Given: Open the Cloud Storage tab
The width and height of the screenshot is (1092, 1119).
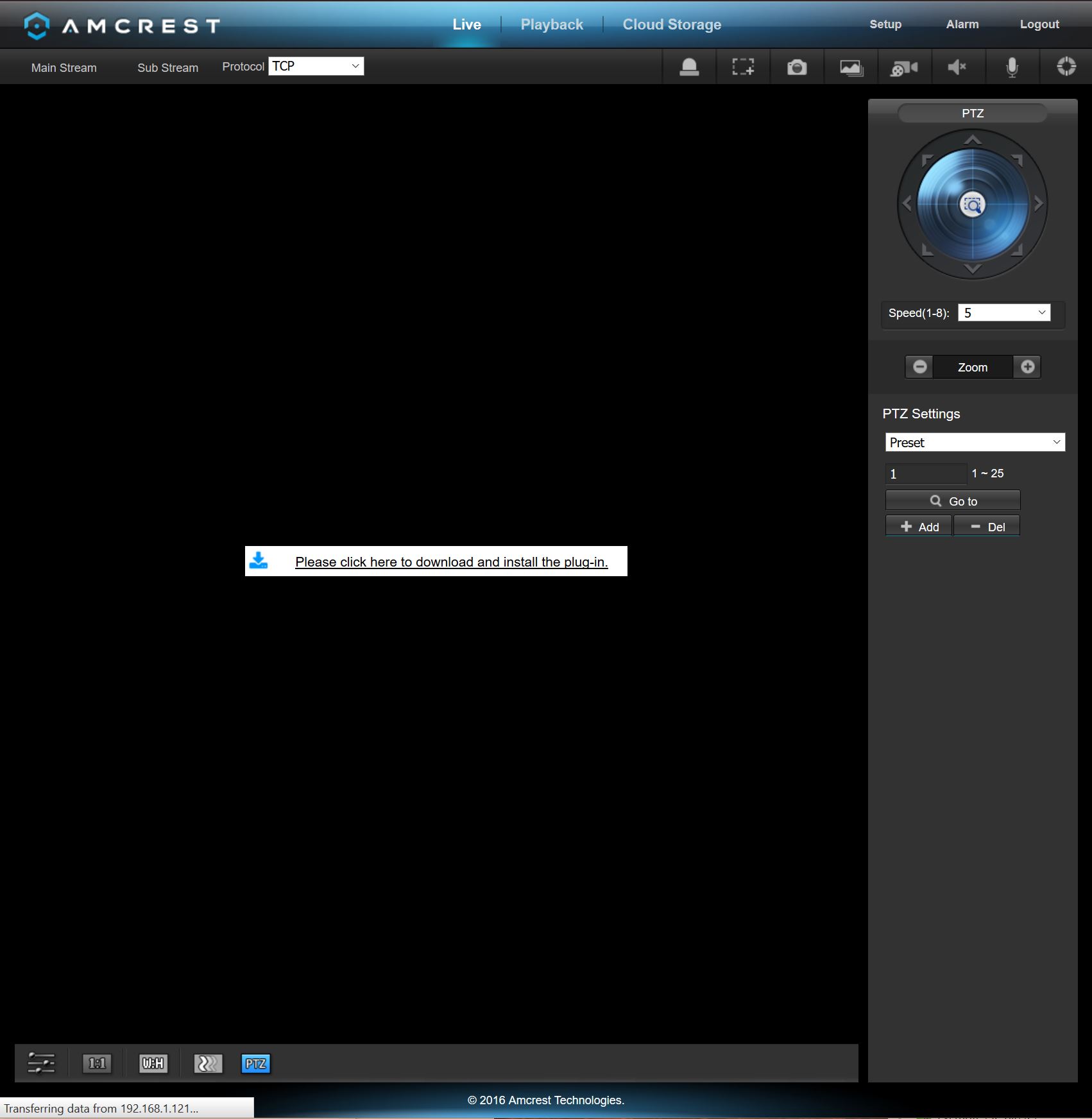Looking at the screenshot, I should click(x=672, y=24).
